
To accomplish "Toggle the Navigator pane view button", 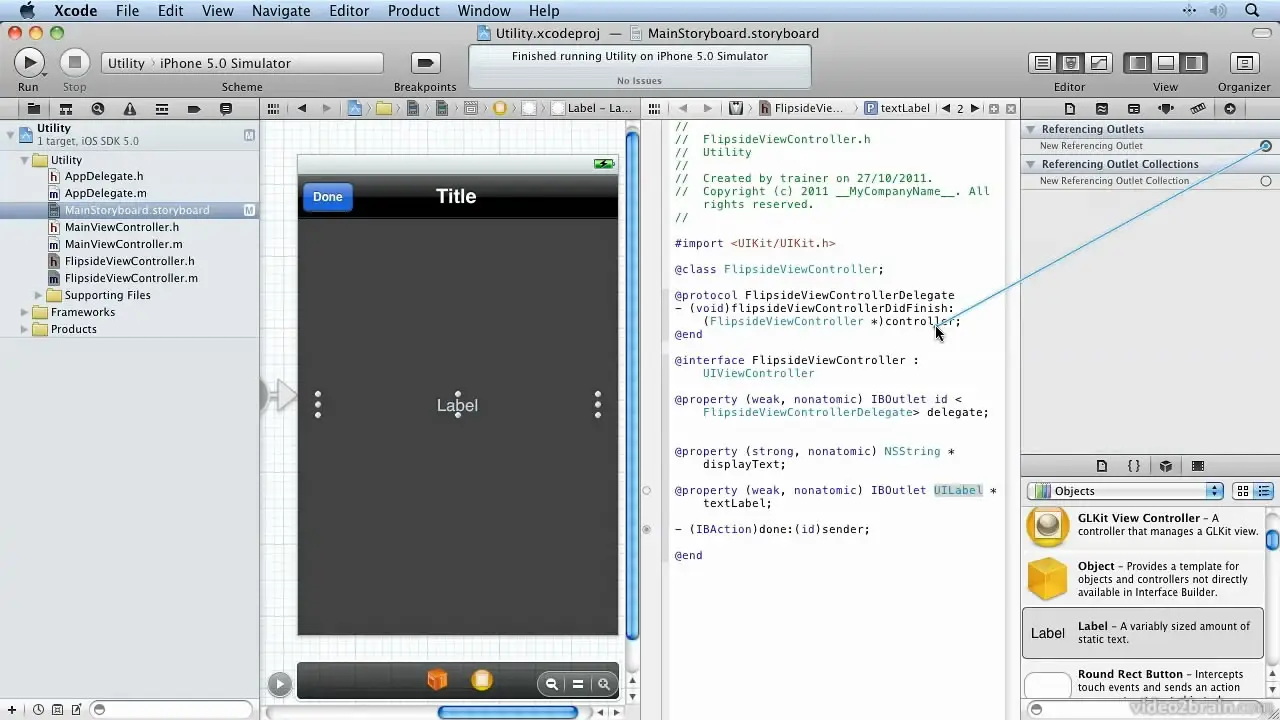I will tap(1138, 62).
